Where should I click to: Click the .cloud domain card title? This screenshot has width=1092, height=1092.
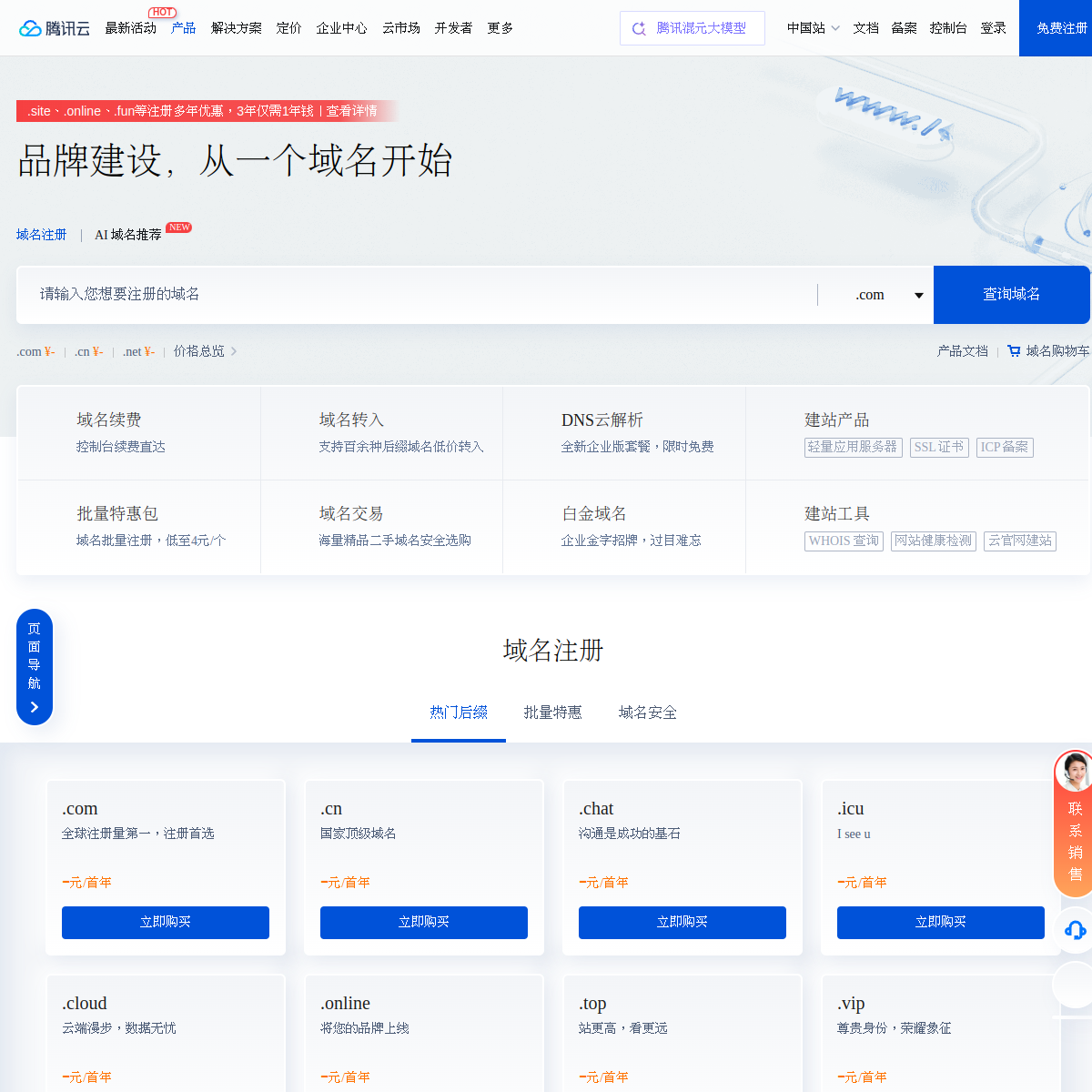click(85, 1003)
